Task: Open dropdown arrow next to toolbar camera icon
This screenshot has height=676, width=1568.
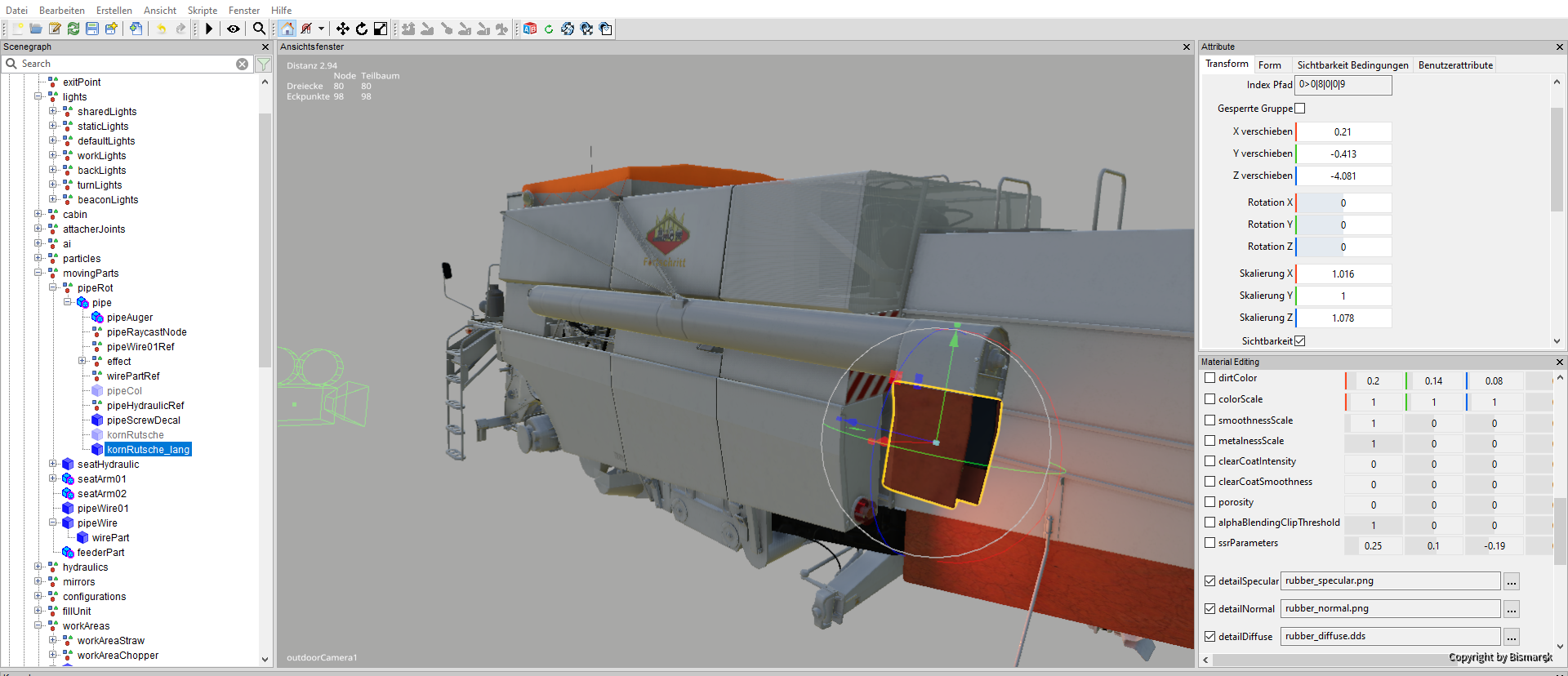Action: (322, 29)
